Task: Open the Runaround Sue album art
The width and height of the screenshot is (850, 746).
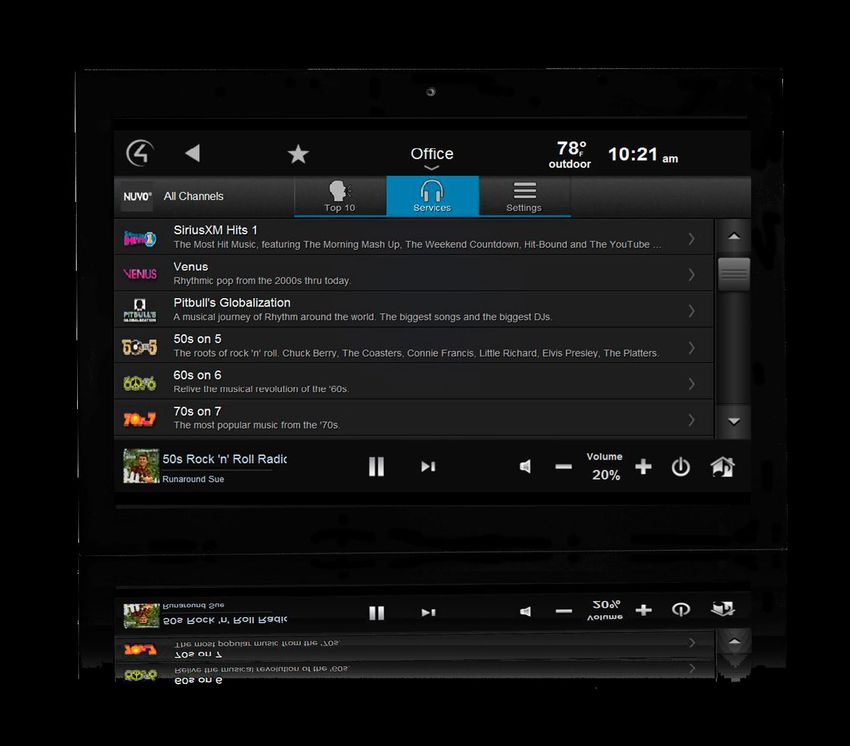Action: click(141, 466)
